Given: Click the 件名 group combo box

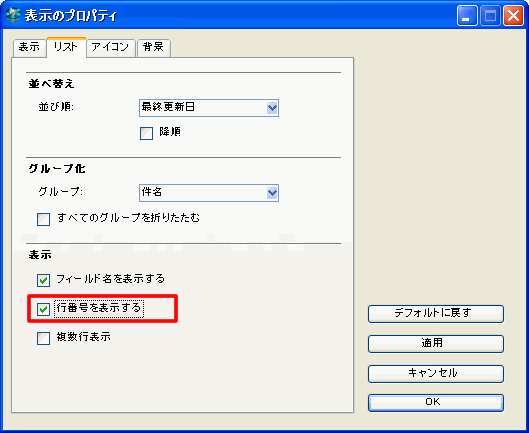Looking at the screenshot, I should [x=209, y=193].
